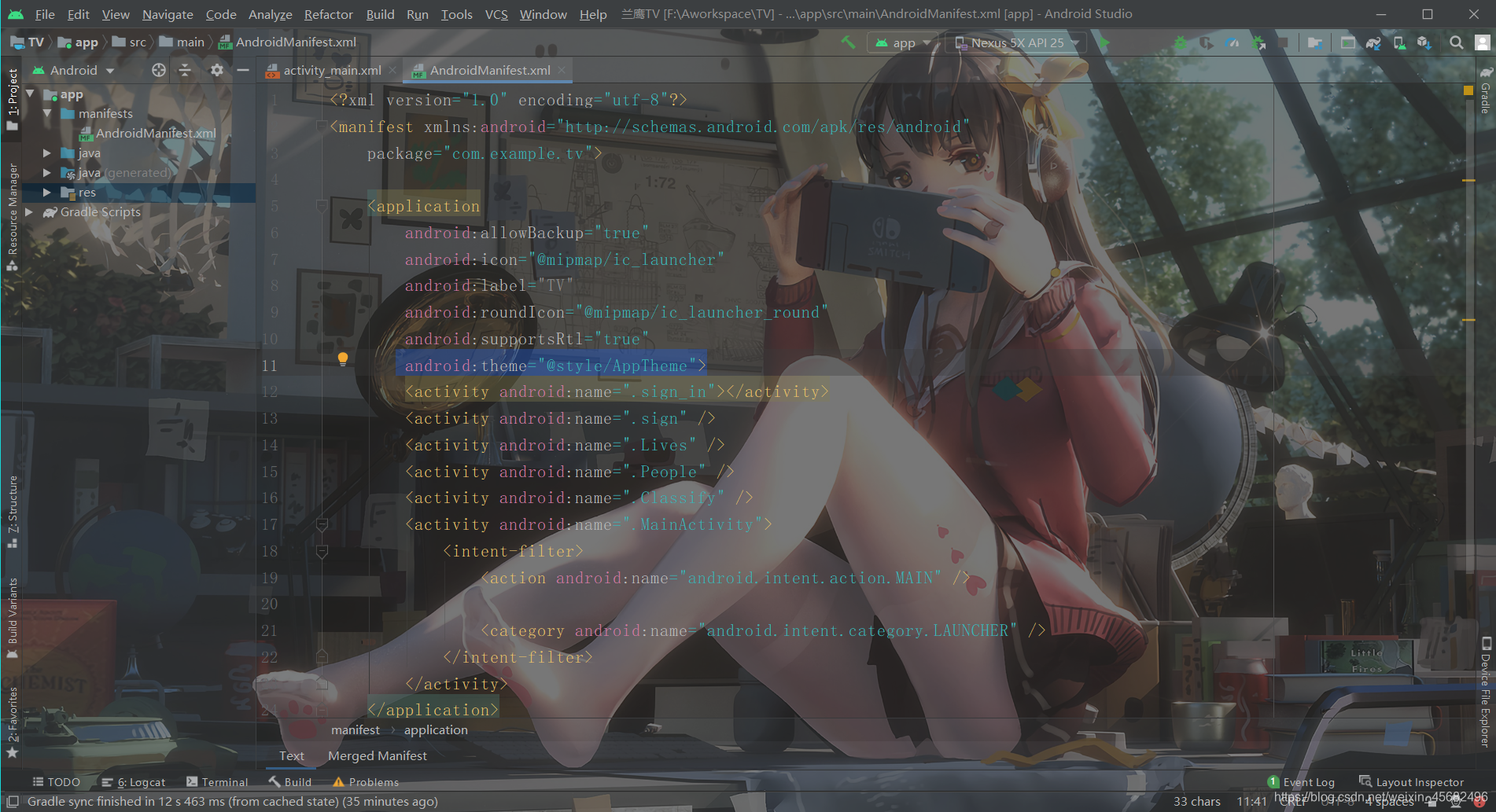Click the Make Project hammer icon

(x=848, y=42)
